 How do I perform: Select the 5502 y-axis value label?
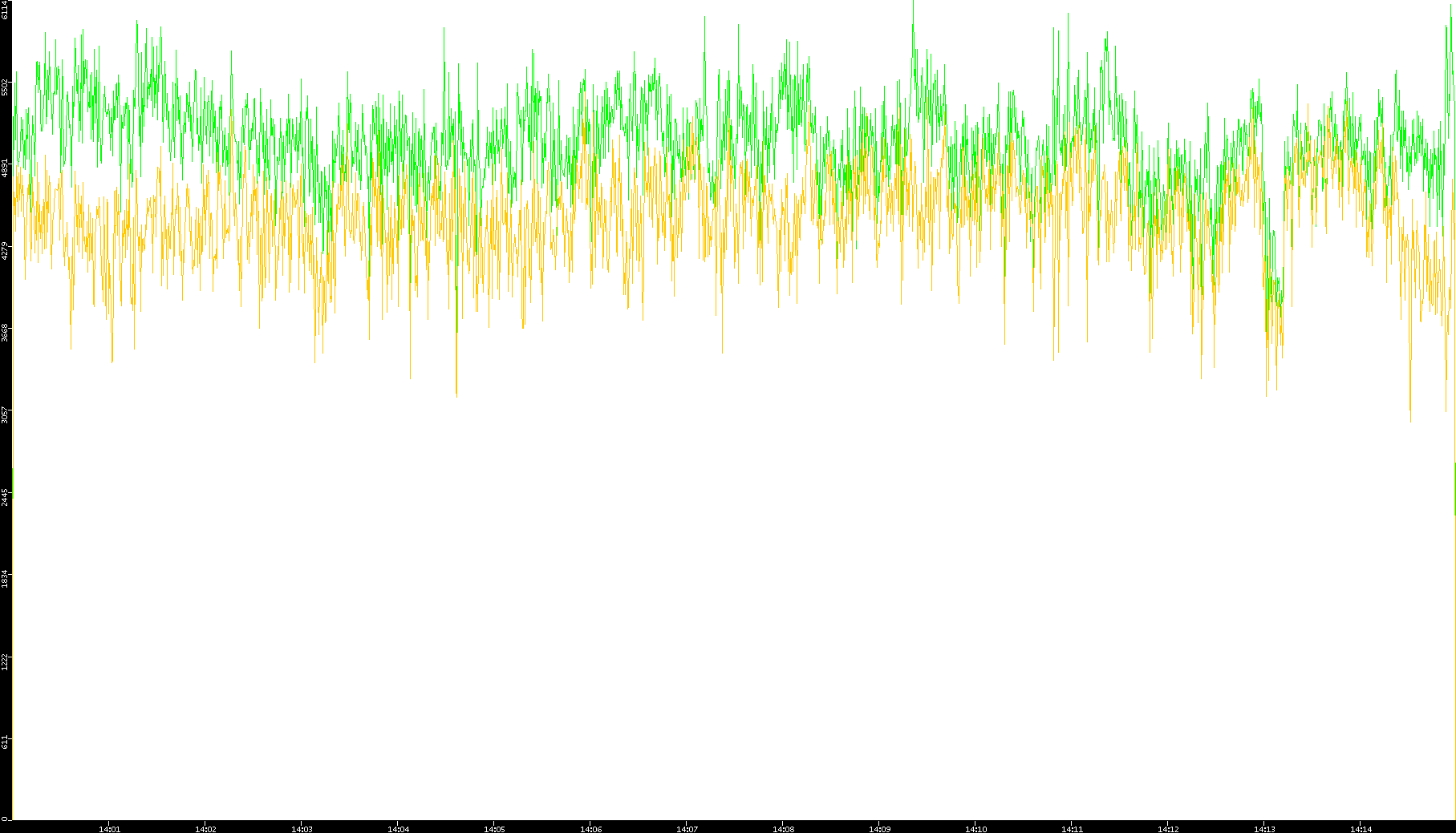click(6, 87)
